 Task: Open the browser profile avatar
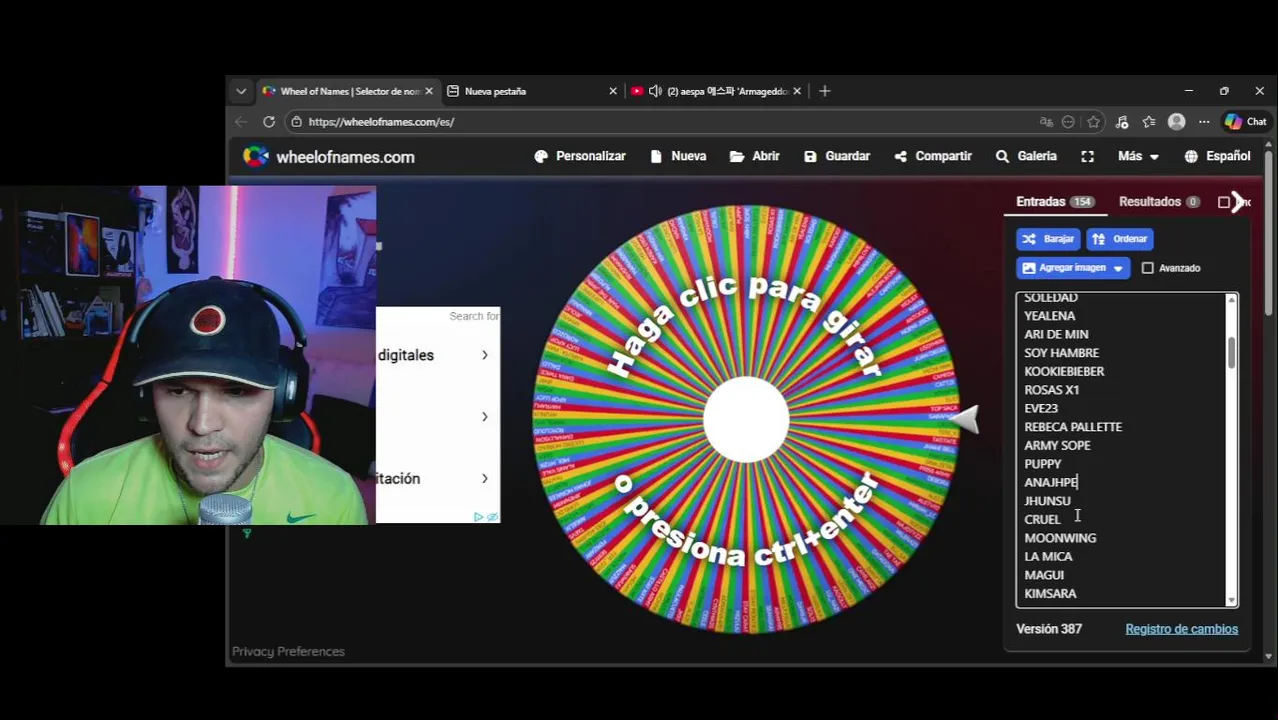[1177, 122]
